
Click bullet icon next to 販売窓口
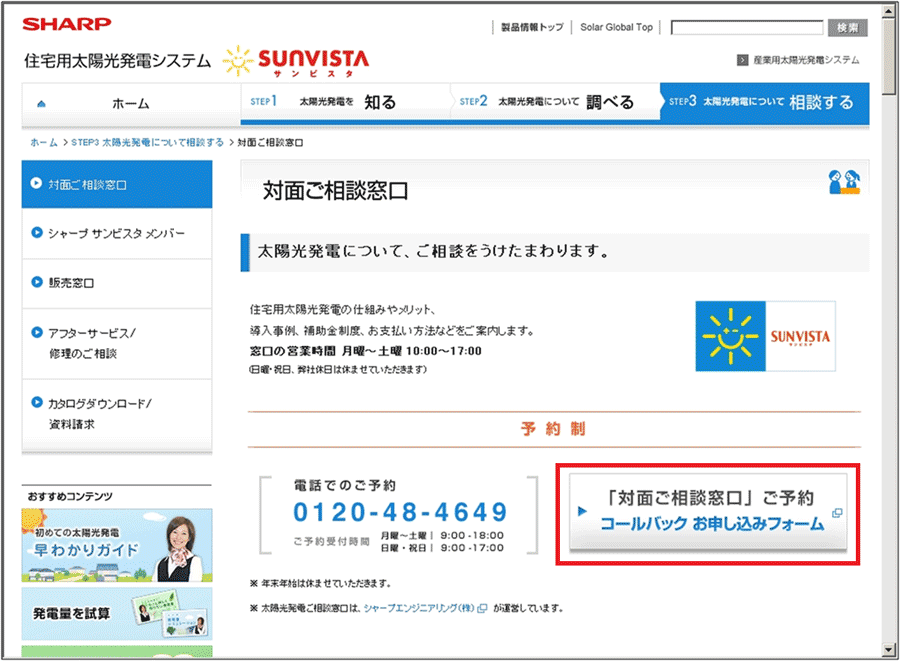tap(37, 282)
